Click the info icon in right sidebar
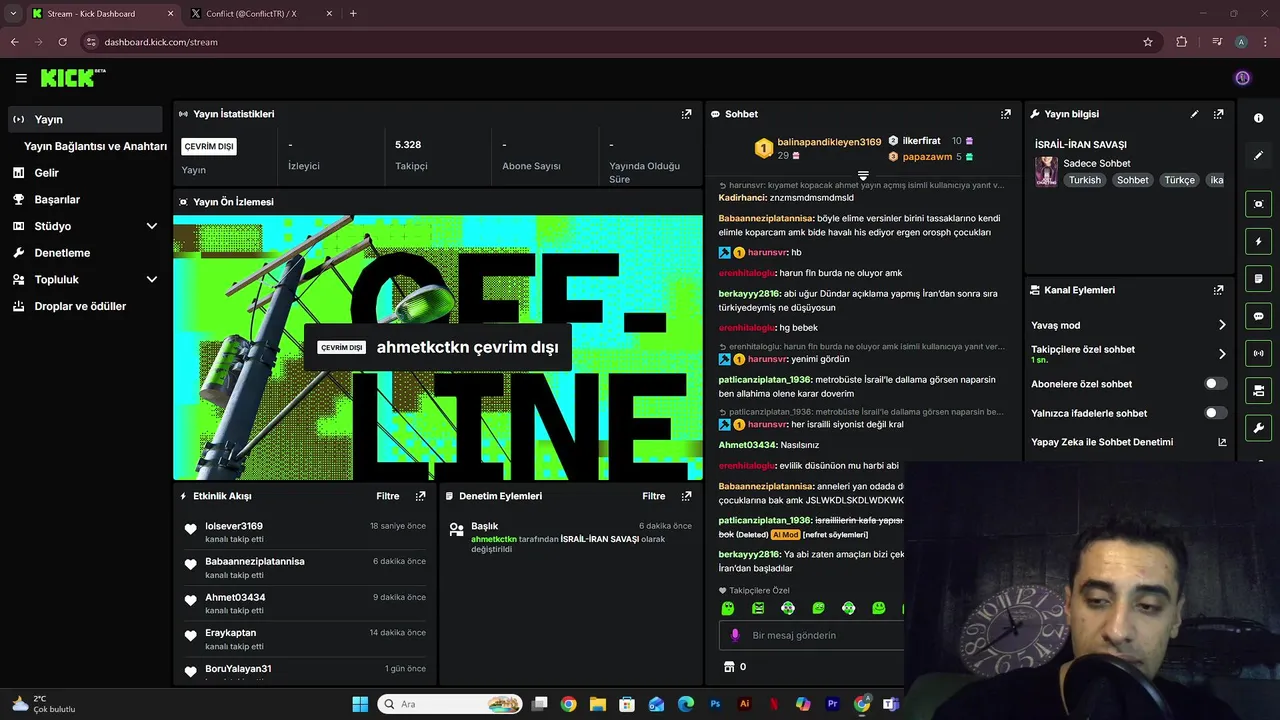 [x=1258, y=118]
